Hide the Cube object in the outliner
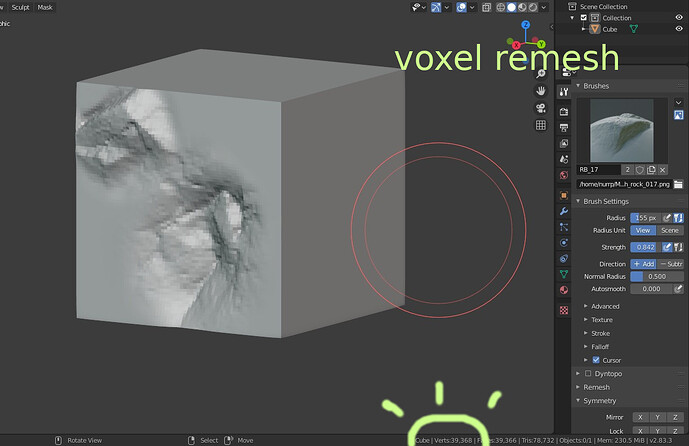The width and height of the screenshot is (689, 446). pos(679,29)
